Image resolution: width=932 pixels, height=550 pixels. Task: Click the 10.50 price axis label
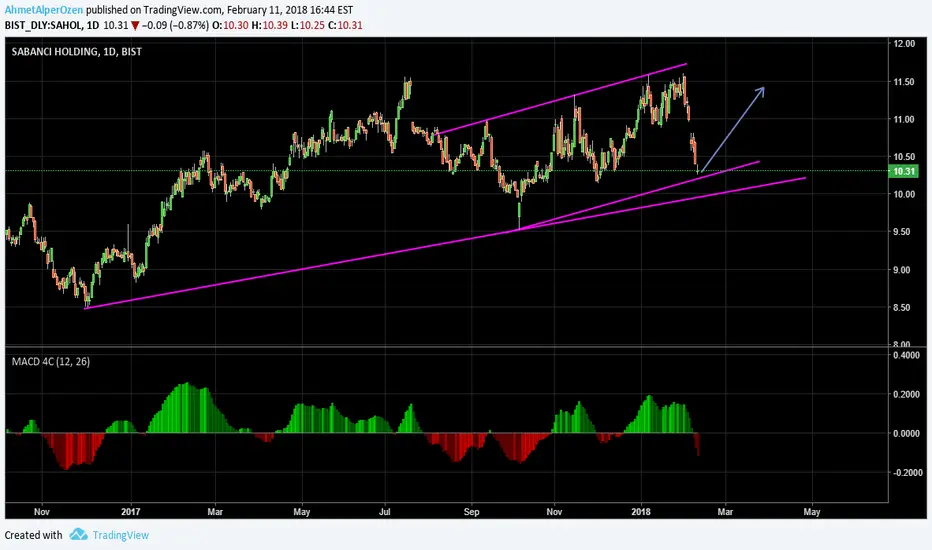pyautogui.click(x=904, y=156)
